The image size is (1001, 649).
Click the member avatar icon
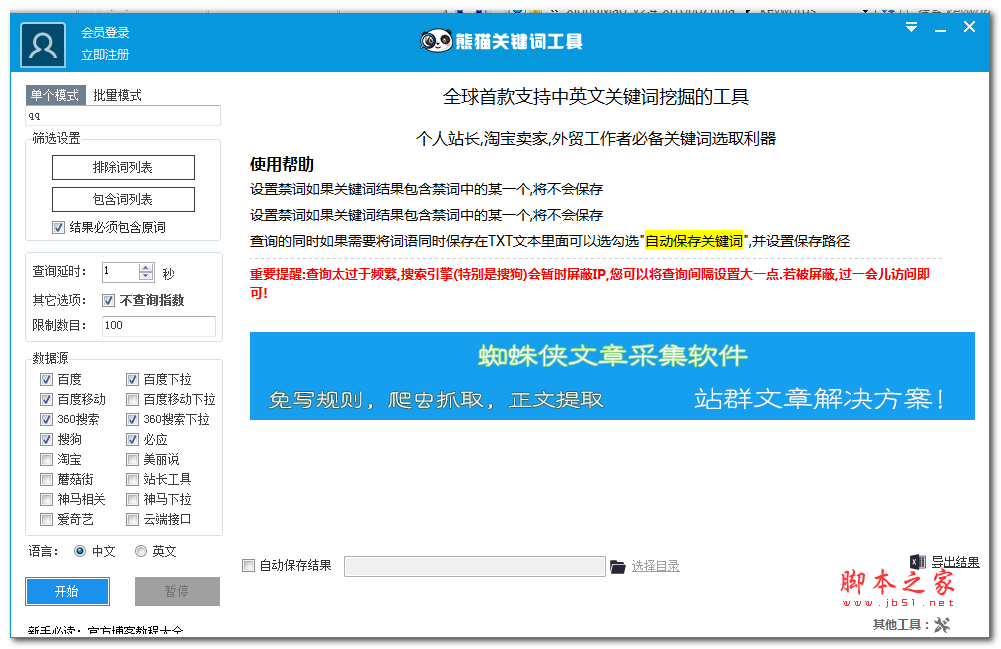coord(43,45)
